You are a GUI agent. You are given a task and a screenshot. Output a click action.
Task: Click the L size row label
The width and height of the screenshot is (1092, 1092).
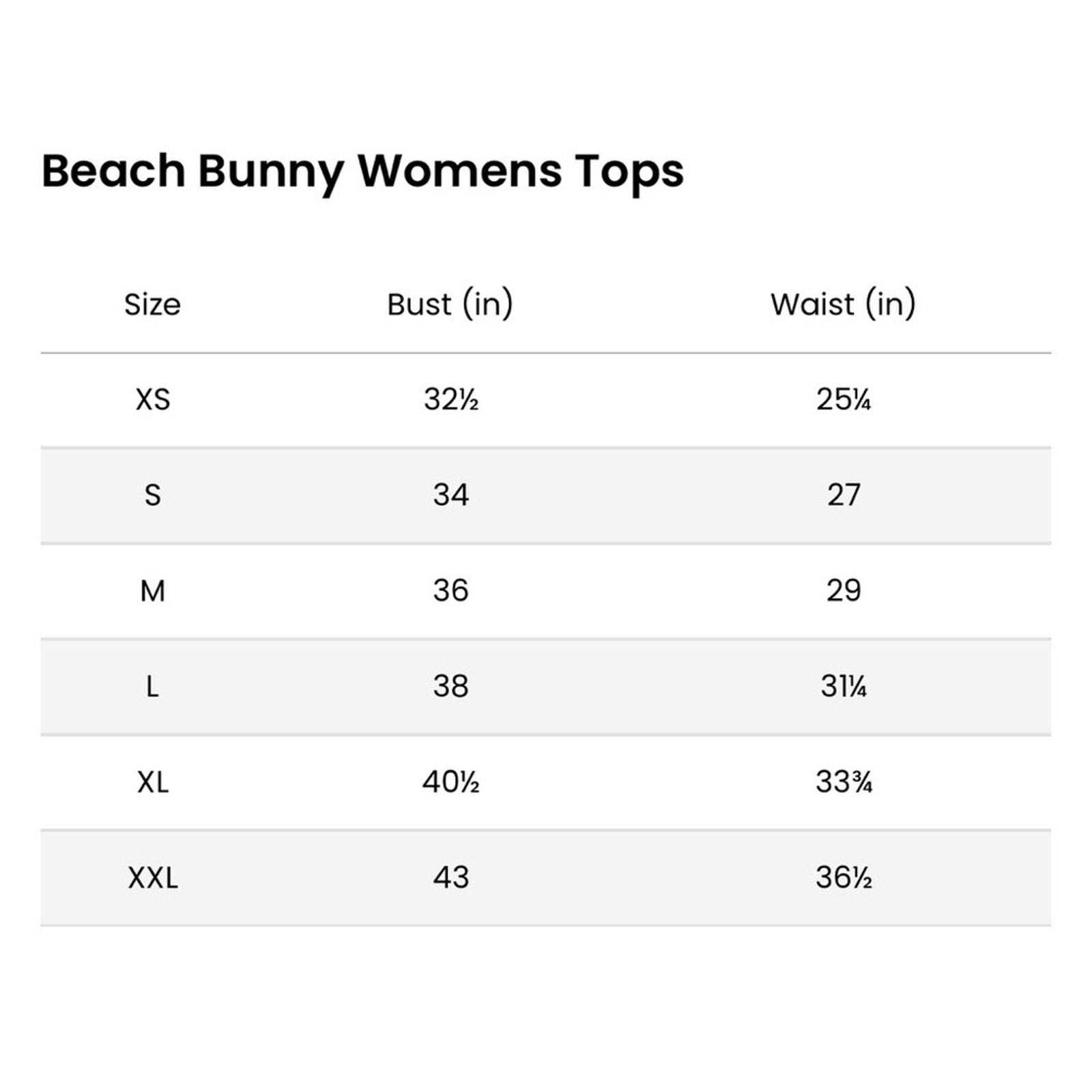pyautogui.click(x=153, y=687)
